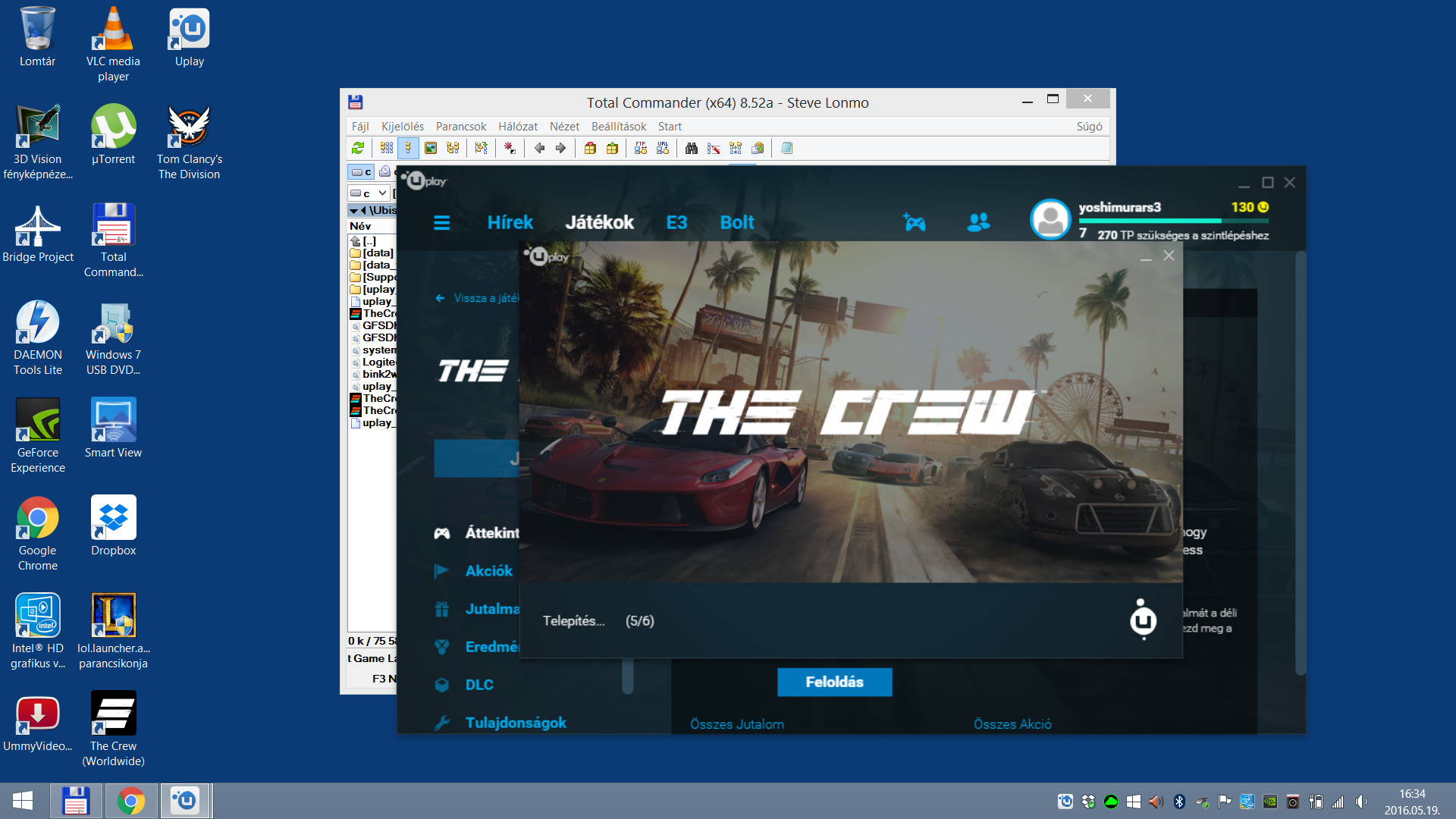This screenshot has height=819, width=1456.
Task: Click the refresh icon in Total Commander toolbar
Action: [x=358, y=148]
